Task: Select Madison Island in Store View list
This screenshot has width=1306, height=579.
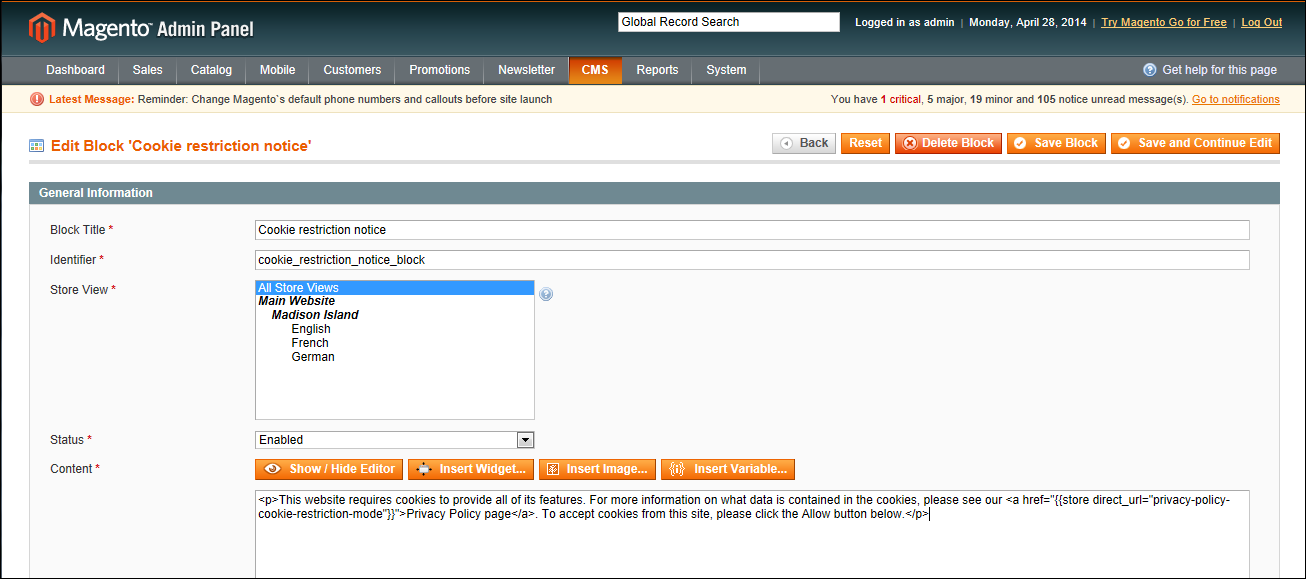Action: tap(315, 315)
